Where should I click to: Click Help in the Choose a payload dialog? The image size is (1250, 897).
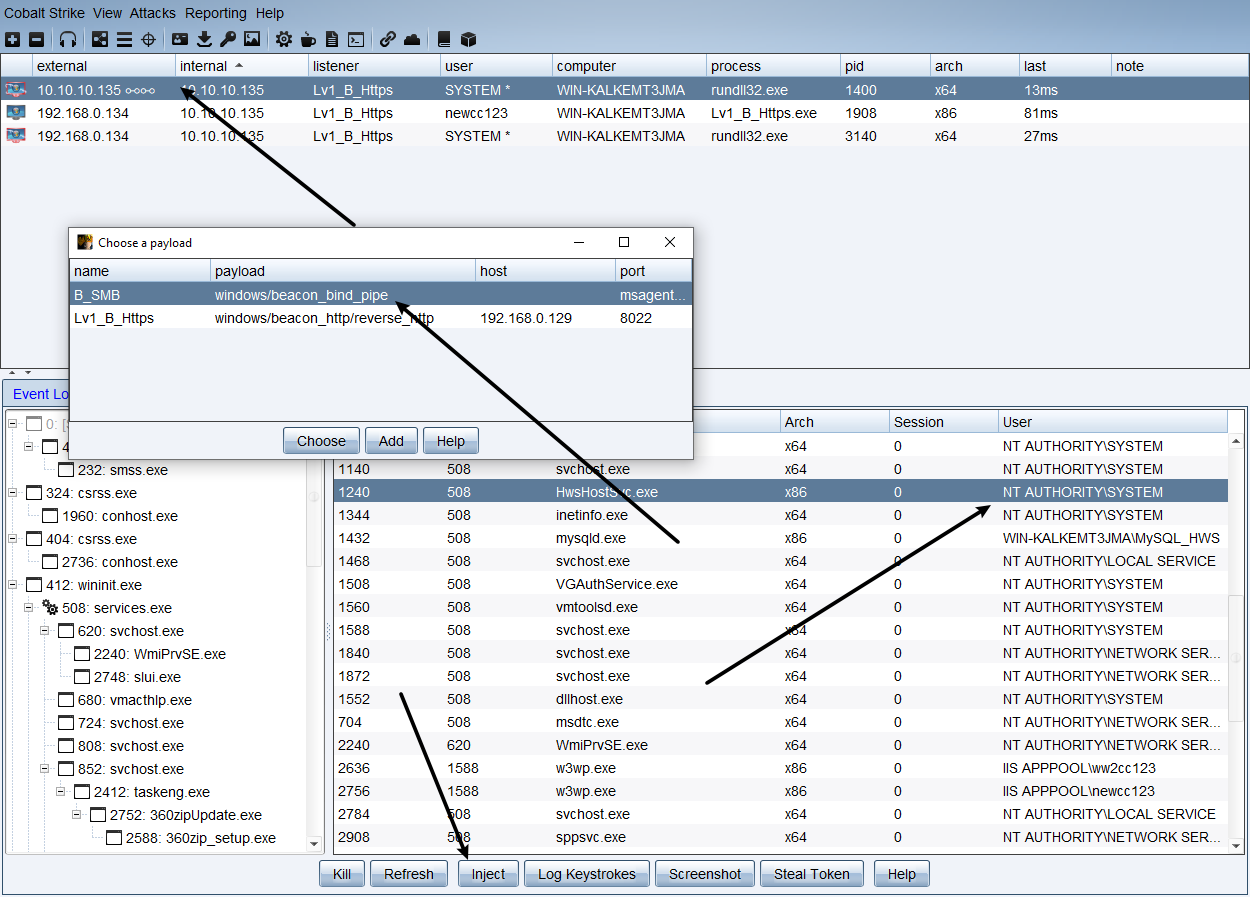click(451, 441)
